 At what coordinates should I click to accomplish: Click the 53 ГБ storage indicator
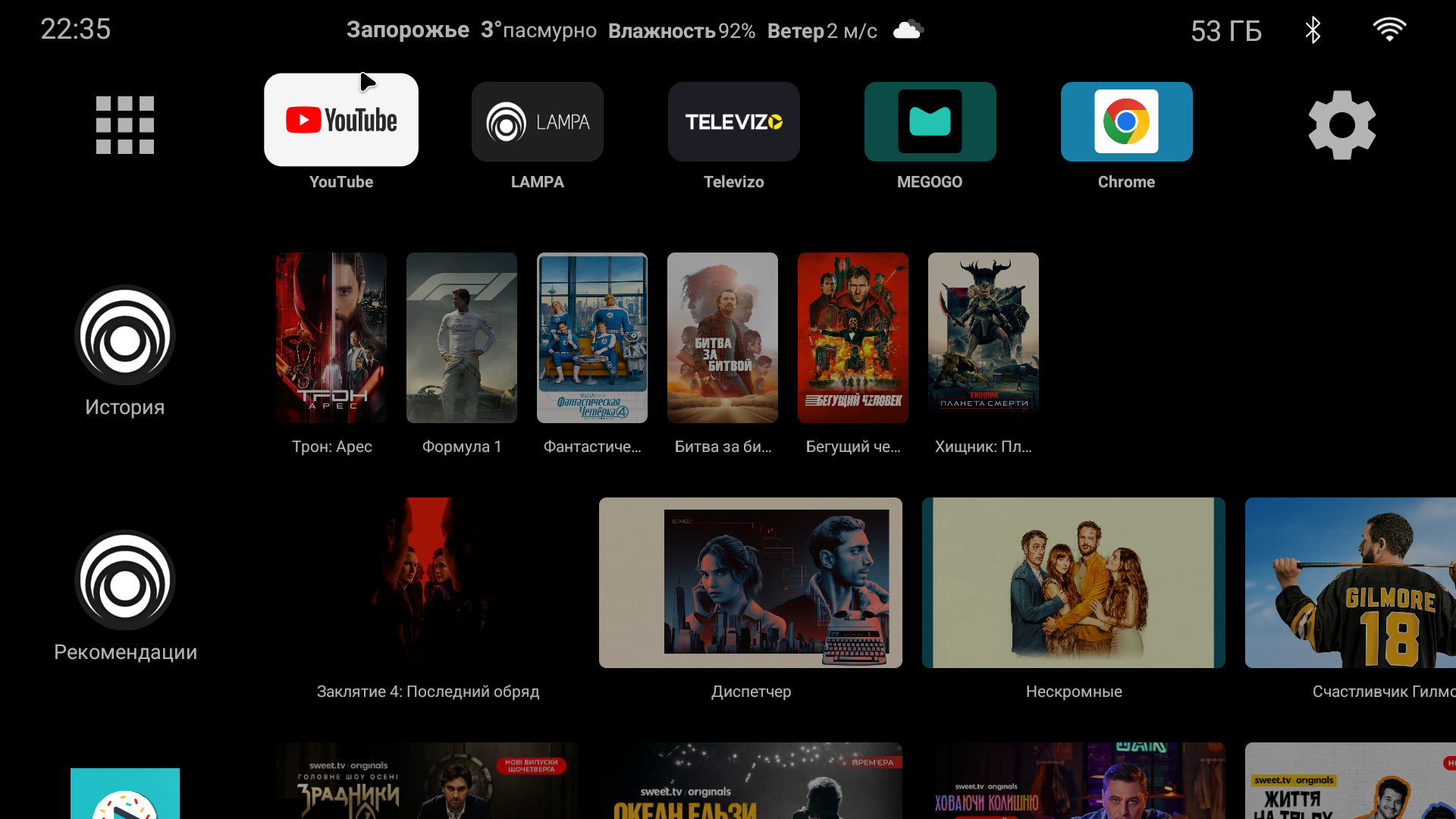pos(1226,31)
